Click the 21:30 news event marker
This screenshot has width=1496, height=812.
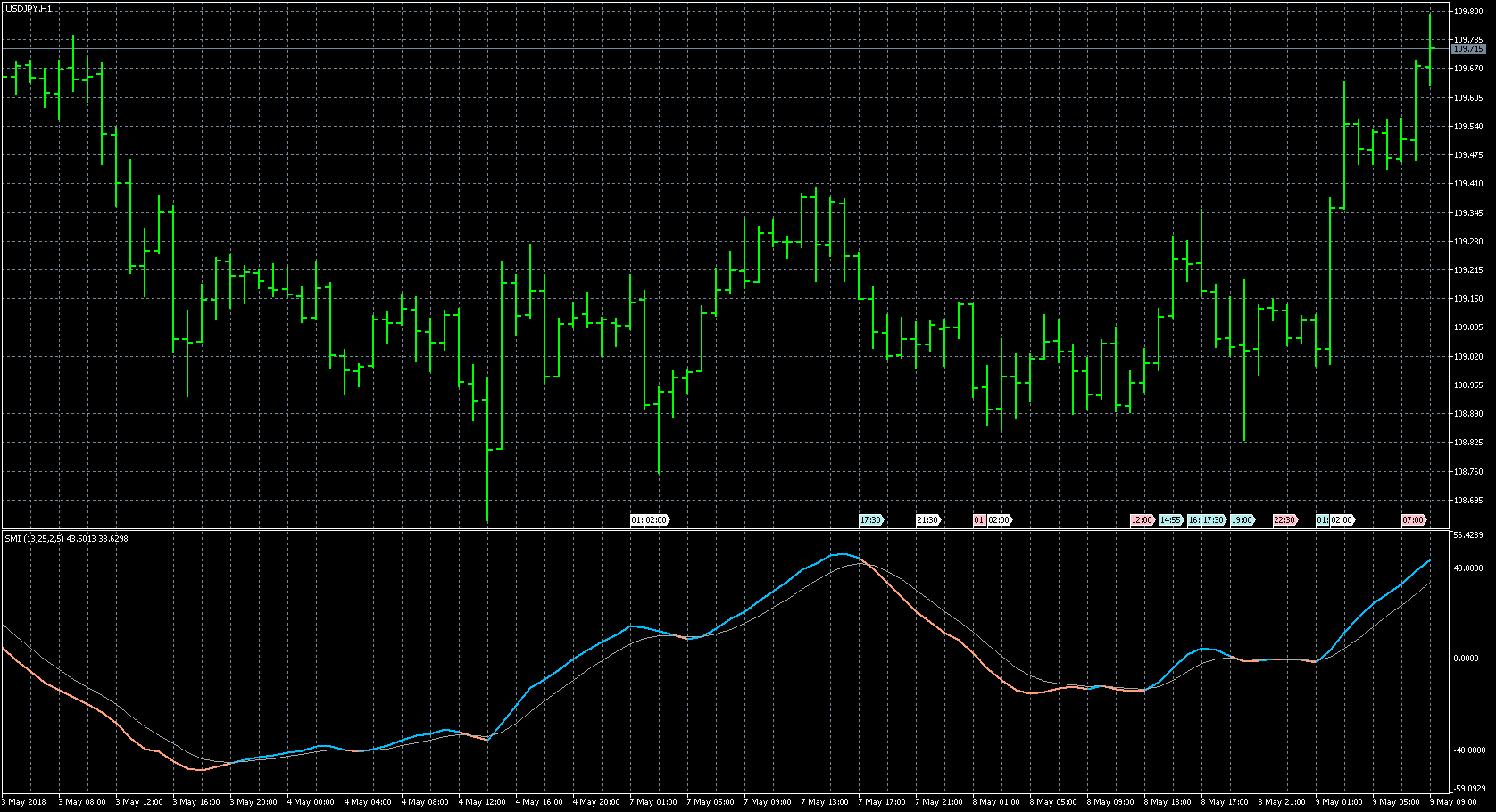(927, 520)
